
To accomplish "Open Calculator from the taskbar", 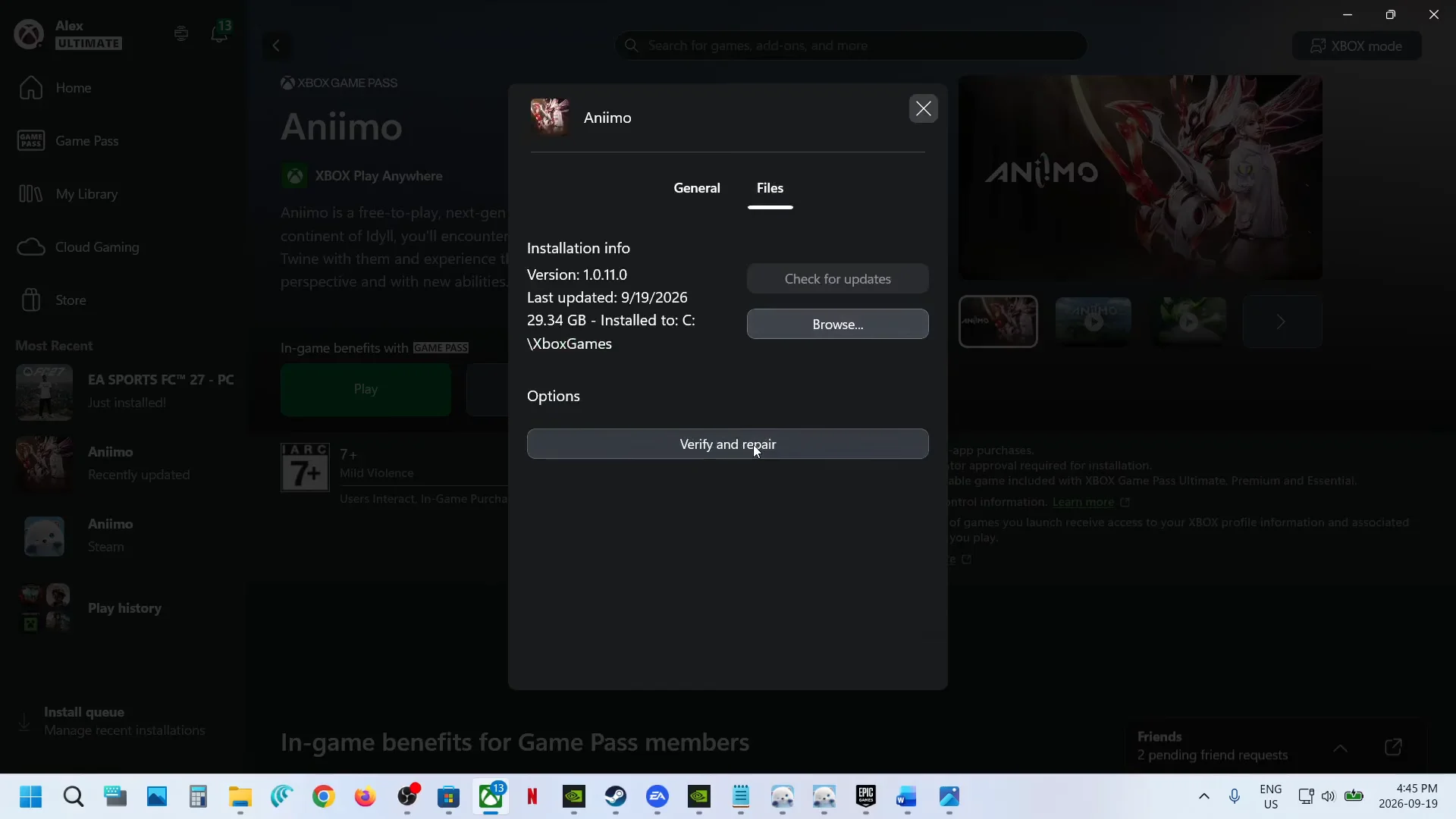I will 198,797.
